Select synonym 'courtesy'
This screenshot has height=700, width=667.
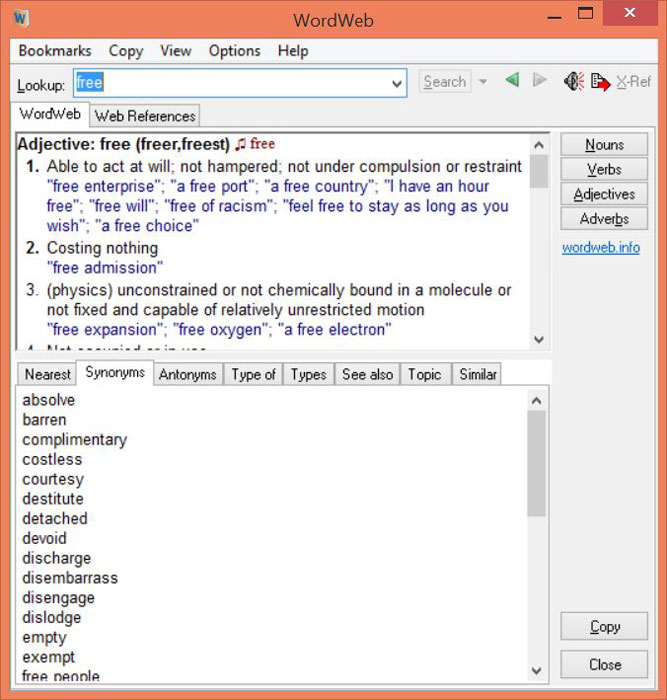click(53, 479)
